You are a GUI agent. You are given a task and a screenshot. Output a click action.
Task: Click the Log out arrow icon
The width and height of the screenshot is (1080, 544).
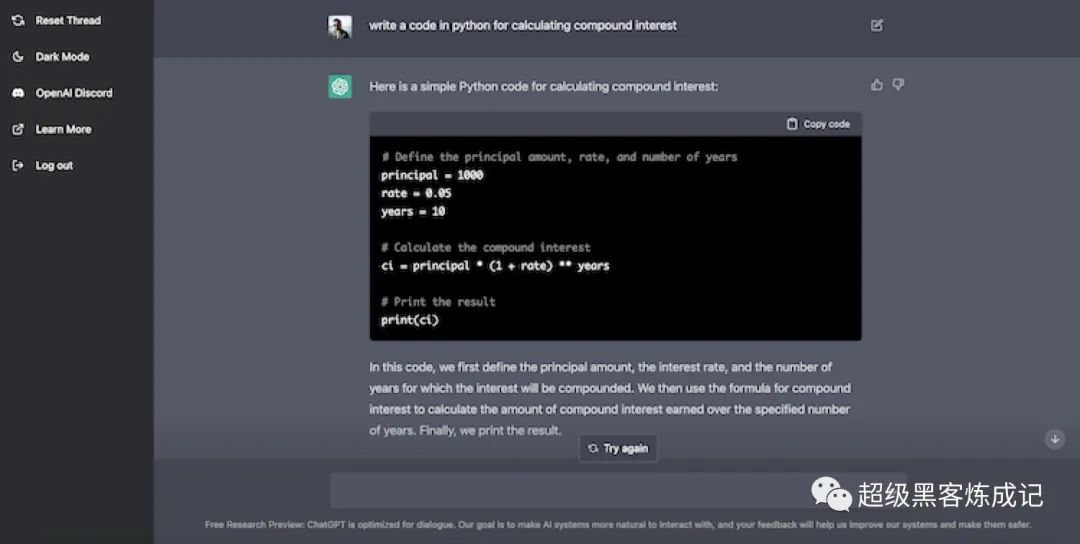pos(17,165)
